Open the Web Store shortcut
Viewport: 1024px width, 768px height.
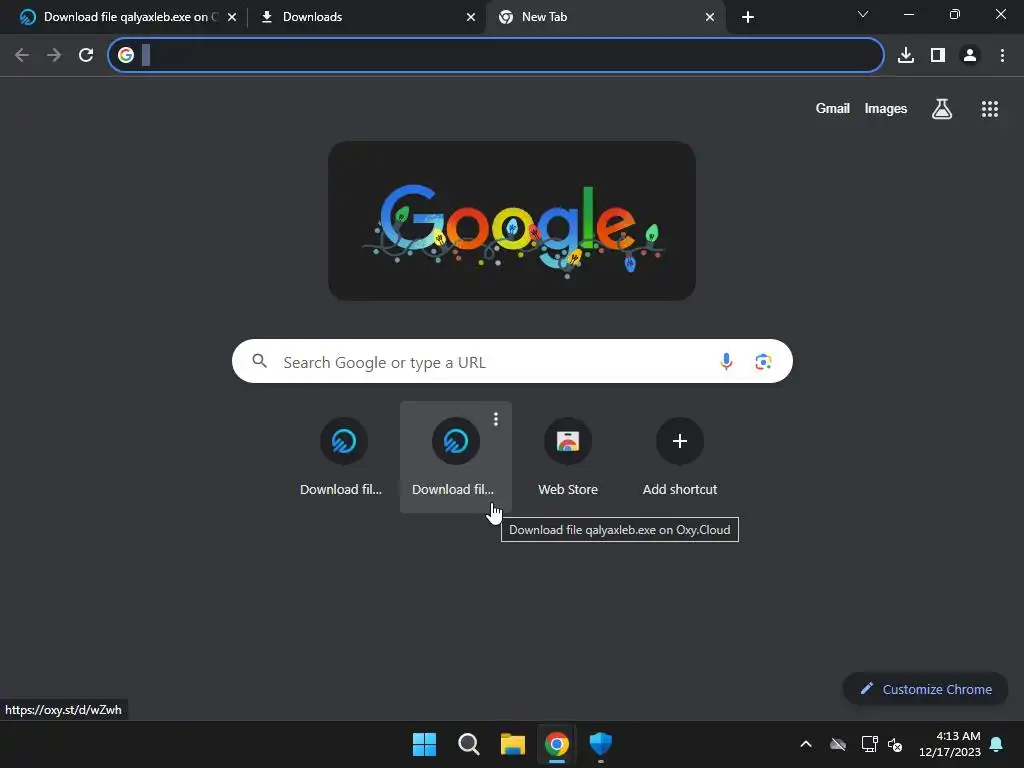click(x=568, y=456)
